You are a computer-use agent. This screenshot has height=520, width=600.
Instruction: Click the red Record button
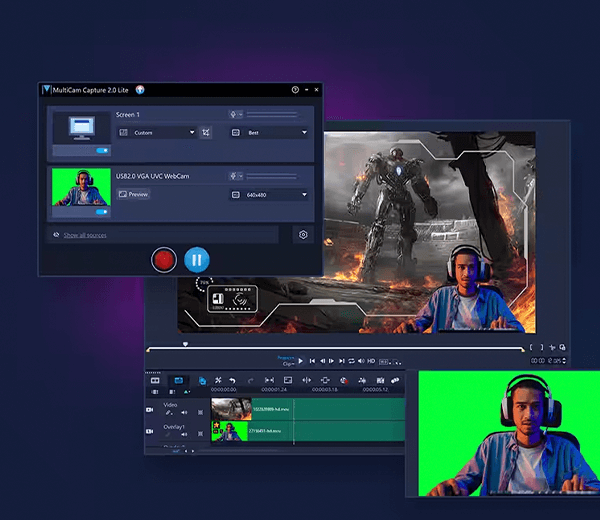(164, 260)
